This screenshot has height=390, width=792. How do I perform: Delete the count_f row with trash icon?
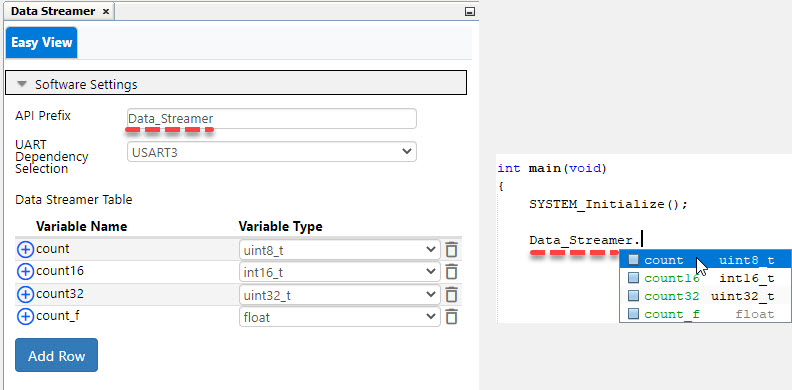point(451,317)
